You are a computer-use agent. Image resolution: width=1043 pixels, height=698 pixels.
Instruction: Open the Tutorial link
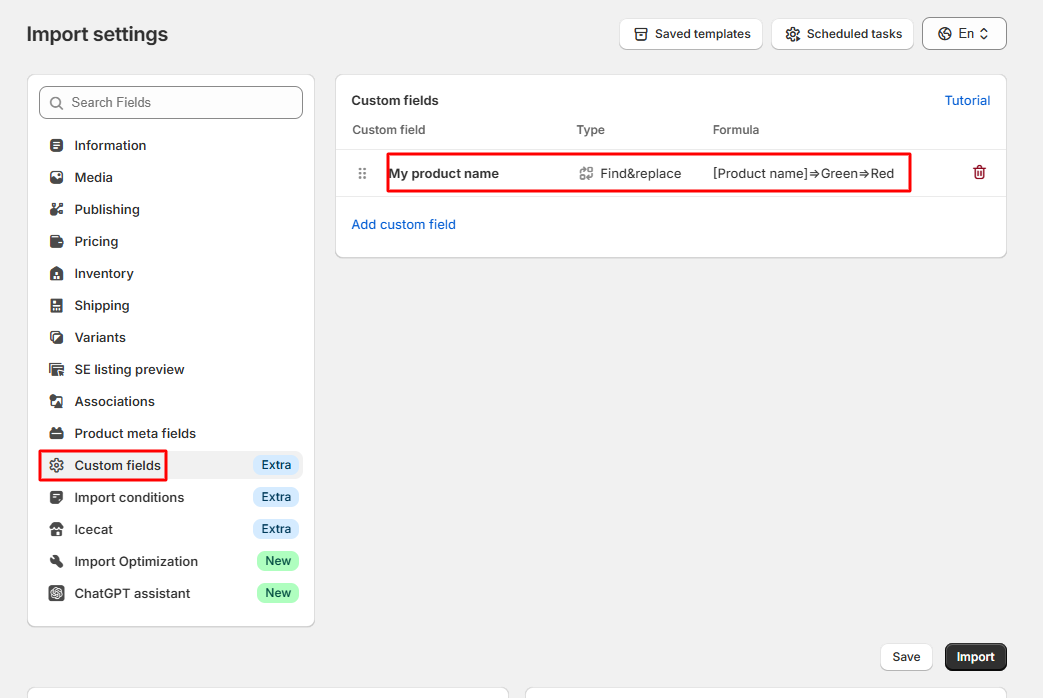point(967,100)
